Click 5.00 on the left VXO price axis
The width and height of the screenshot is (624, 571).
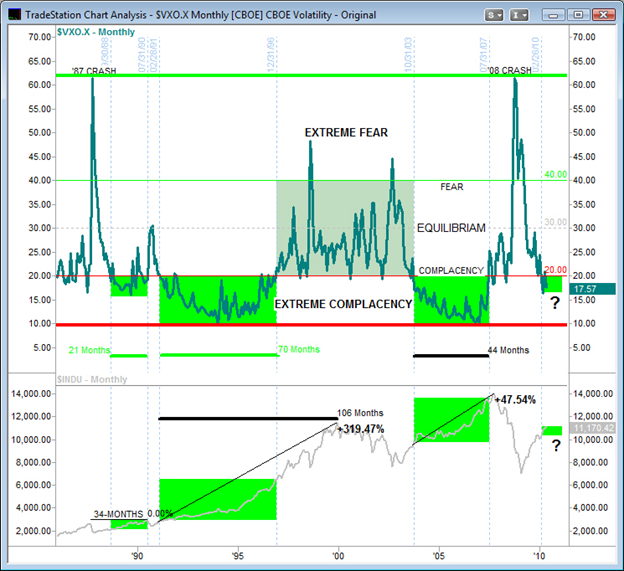42,347
